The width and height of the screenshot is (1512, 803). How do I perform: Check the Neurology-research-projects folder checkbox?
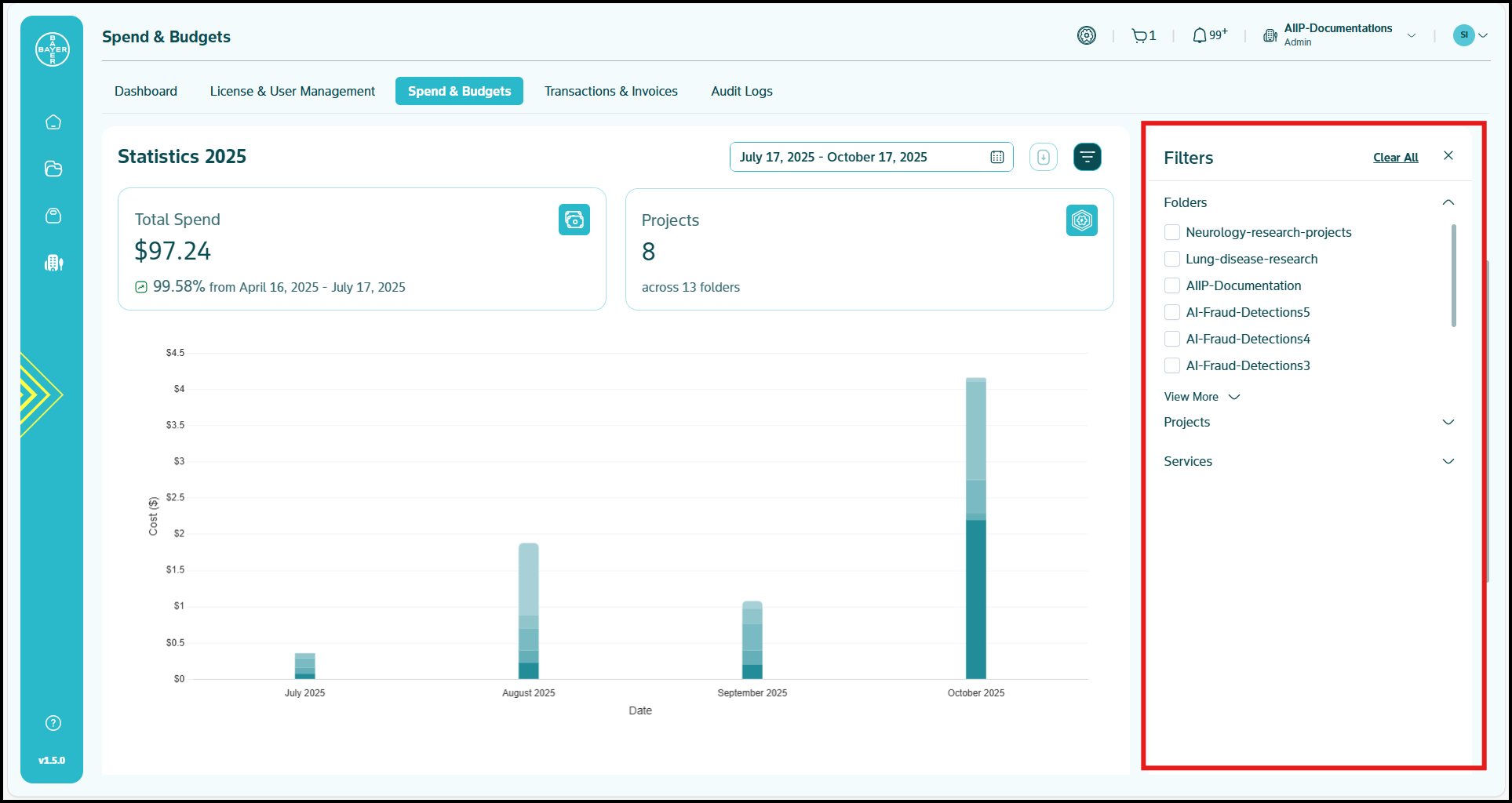click(1172, 232)
